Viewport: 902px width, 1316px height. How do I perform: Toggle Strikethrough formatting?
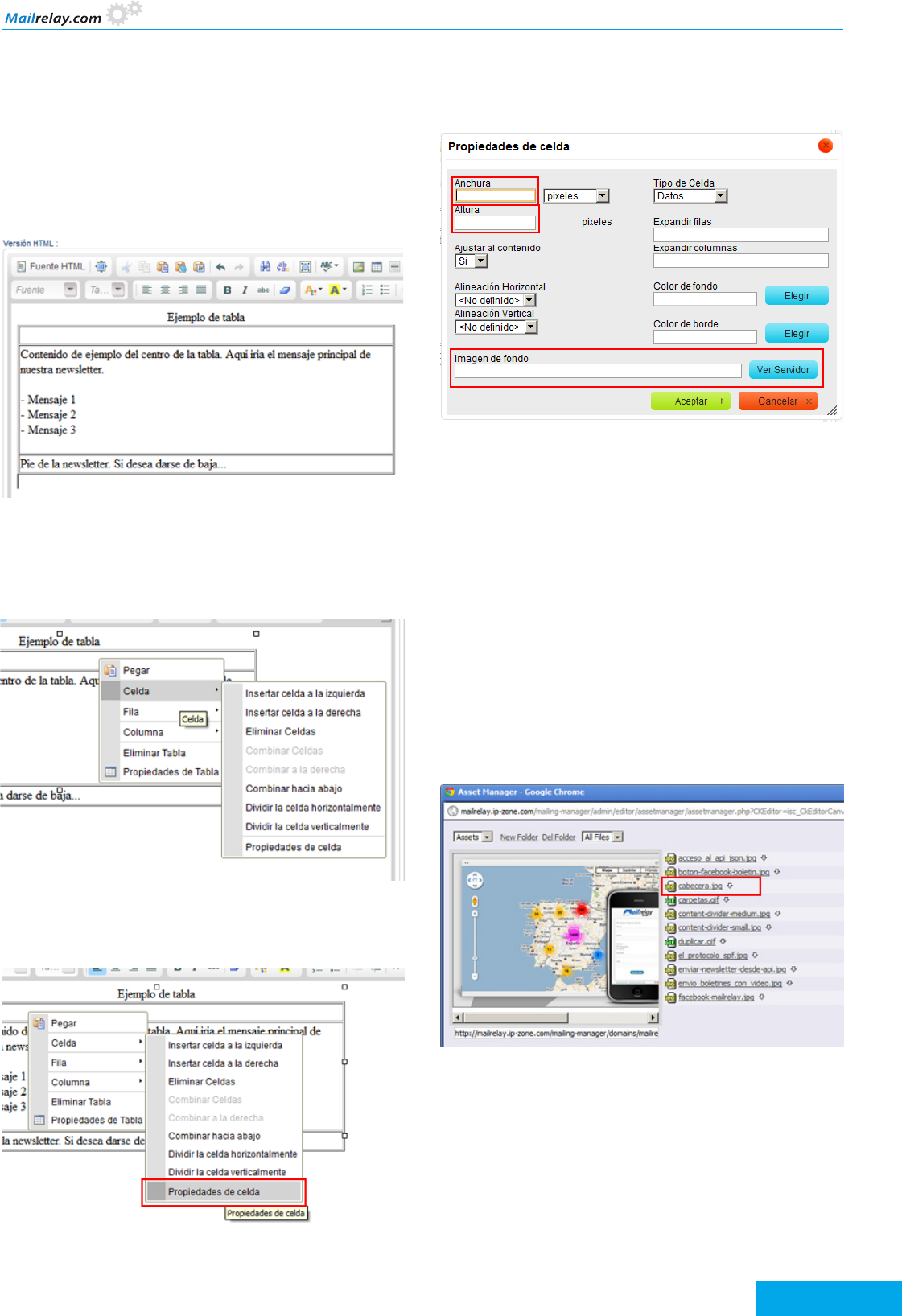(263, 290)
